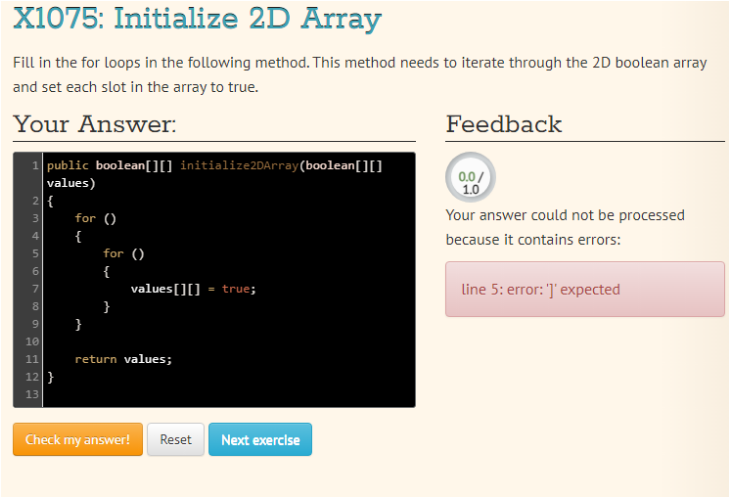This screenshot has width=731, height=497.
Task: Click the Feedback heading
Action: click(x=503, y=124)
